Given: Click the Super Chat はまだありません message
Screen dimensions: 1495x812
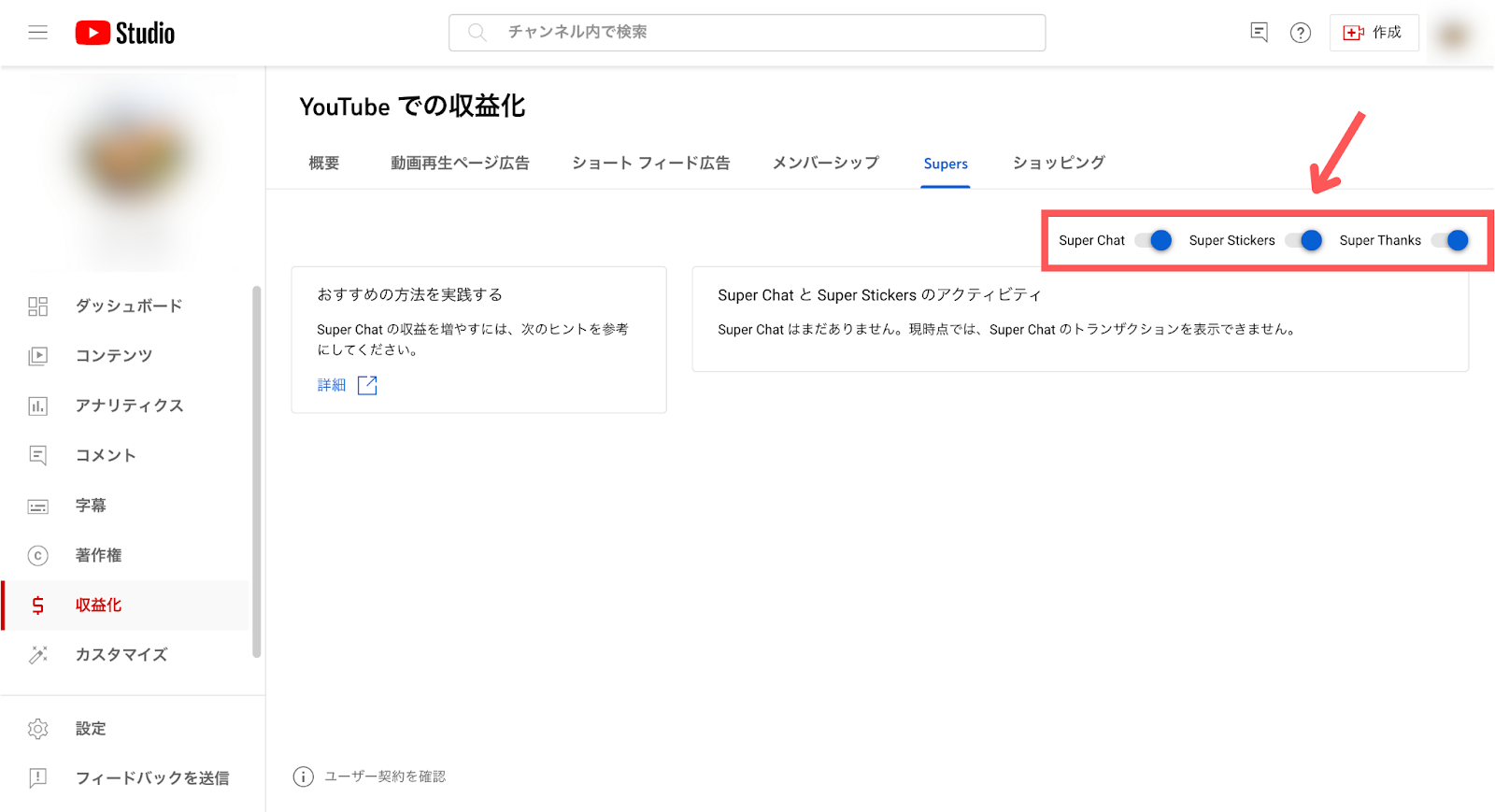Looking at the screenshot, I should click(1008, 330).
